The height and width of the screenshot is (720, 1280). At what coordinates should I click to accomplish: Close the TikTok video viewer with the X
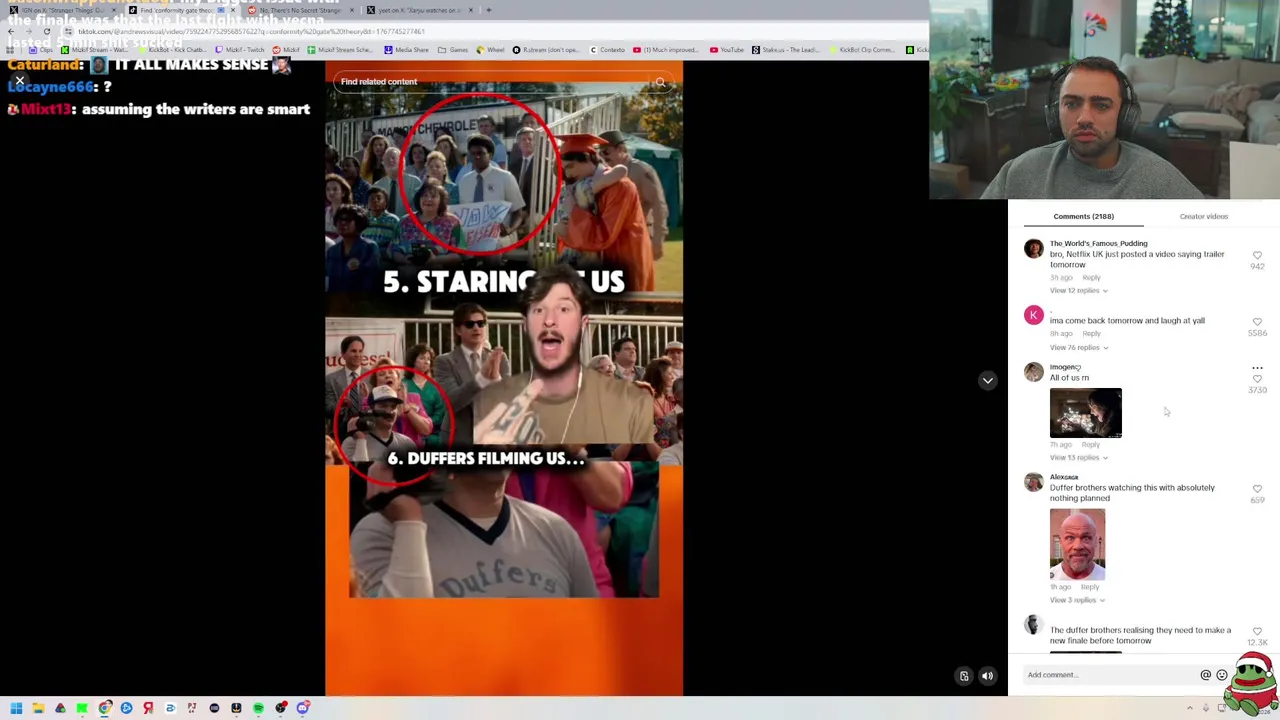(x=19, y=81)
